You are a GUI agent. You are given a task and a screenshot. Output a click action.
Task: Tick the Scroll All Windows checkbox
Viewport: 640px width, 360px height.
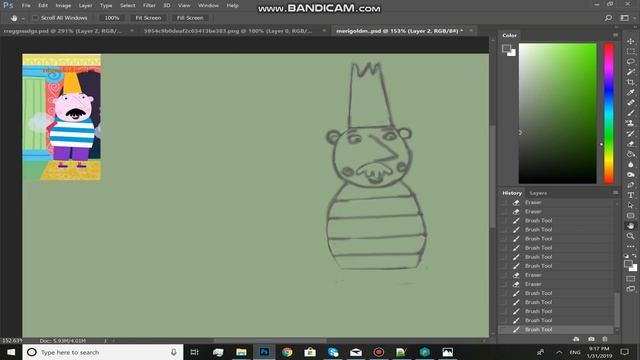pos(35,18)
